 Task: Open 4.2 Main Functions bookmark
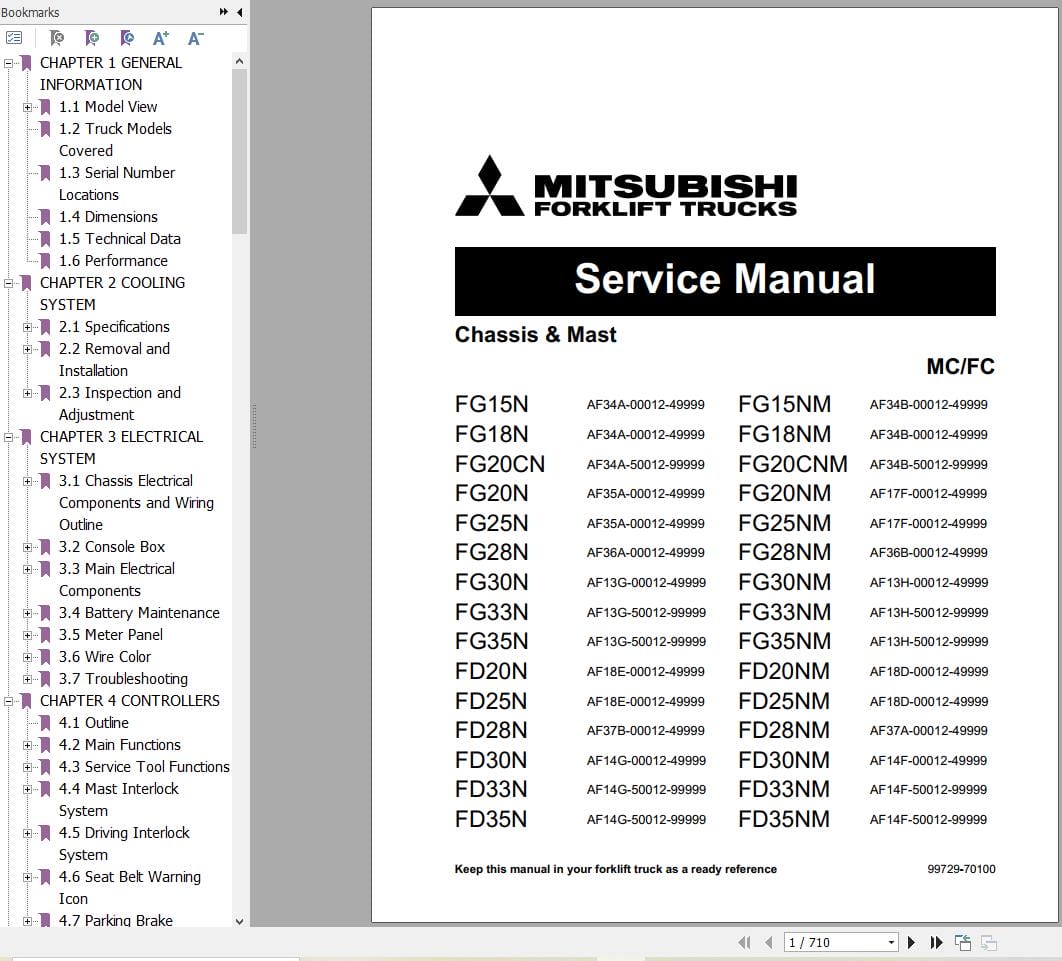[x=120, y=745]
